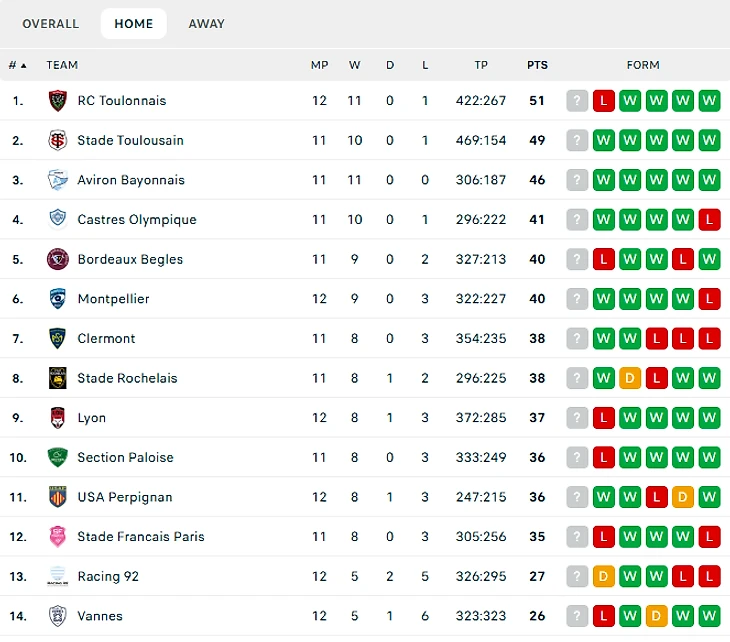Click Stade Rochelais orange D form badge

coord(630,378)
